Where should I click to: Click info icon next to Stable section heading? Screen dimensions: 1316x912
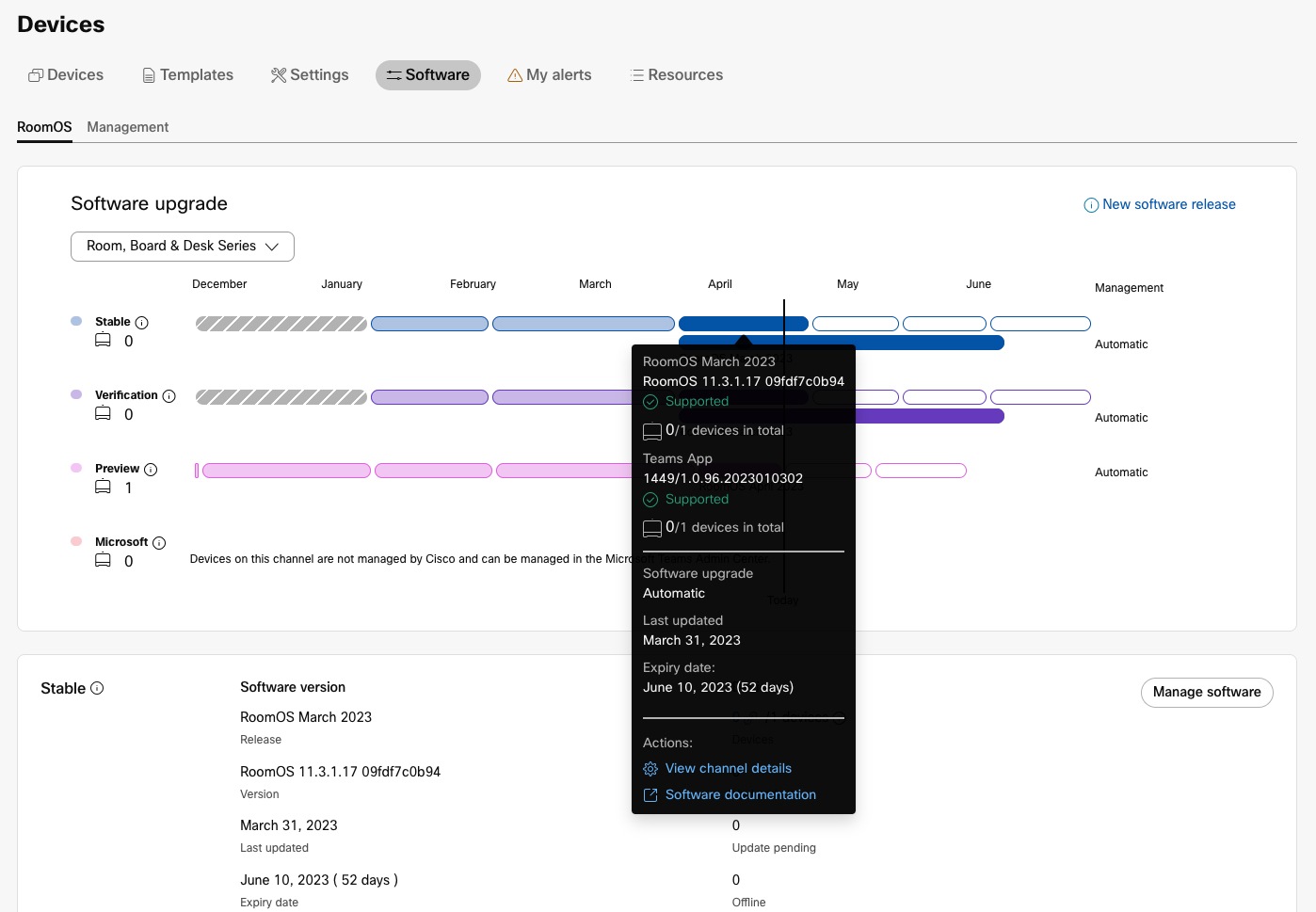pos(97,688)
